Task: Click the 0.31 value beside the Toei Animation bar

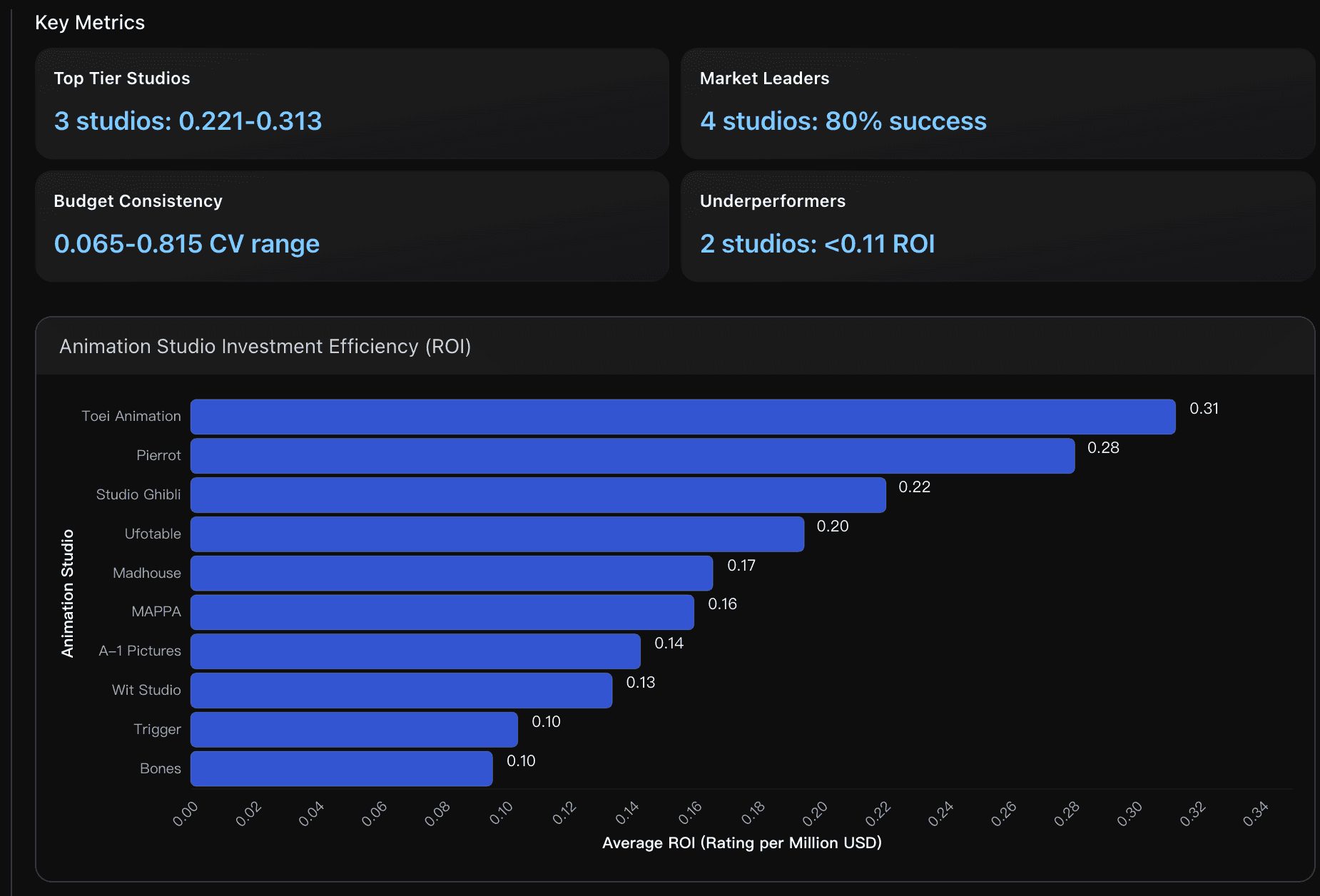Action: (1204, 409)
